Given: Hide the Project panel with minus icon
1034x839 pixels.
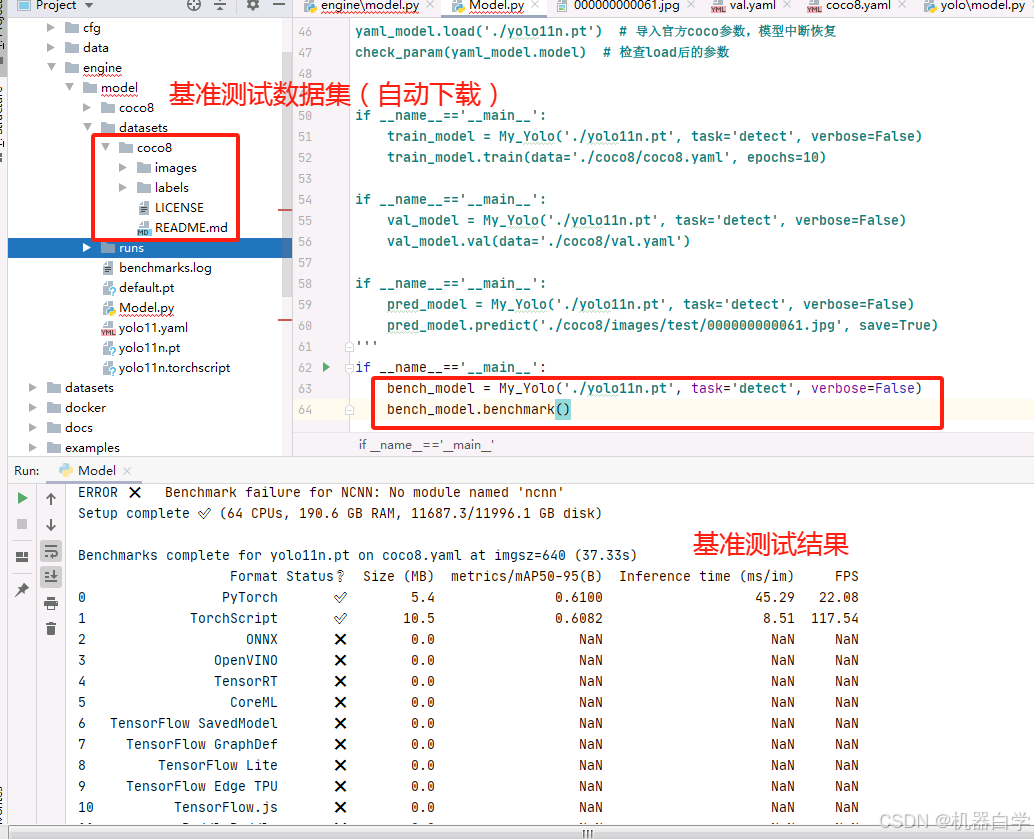Looking at the screenshot, I should [x=279, y=5].
